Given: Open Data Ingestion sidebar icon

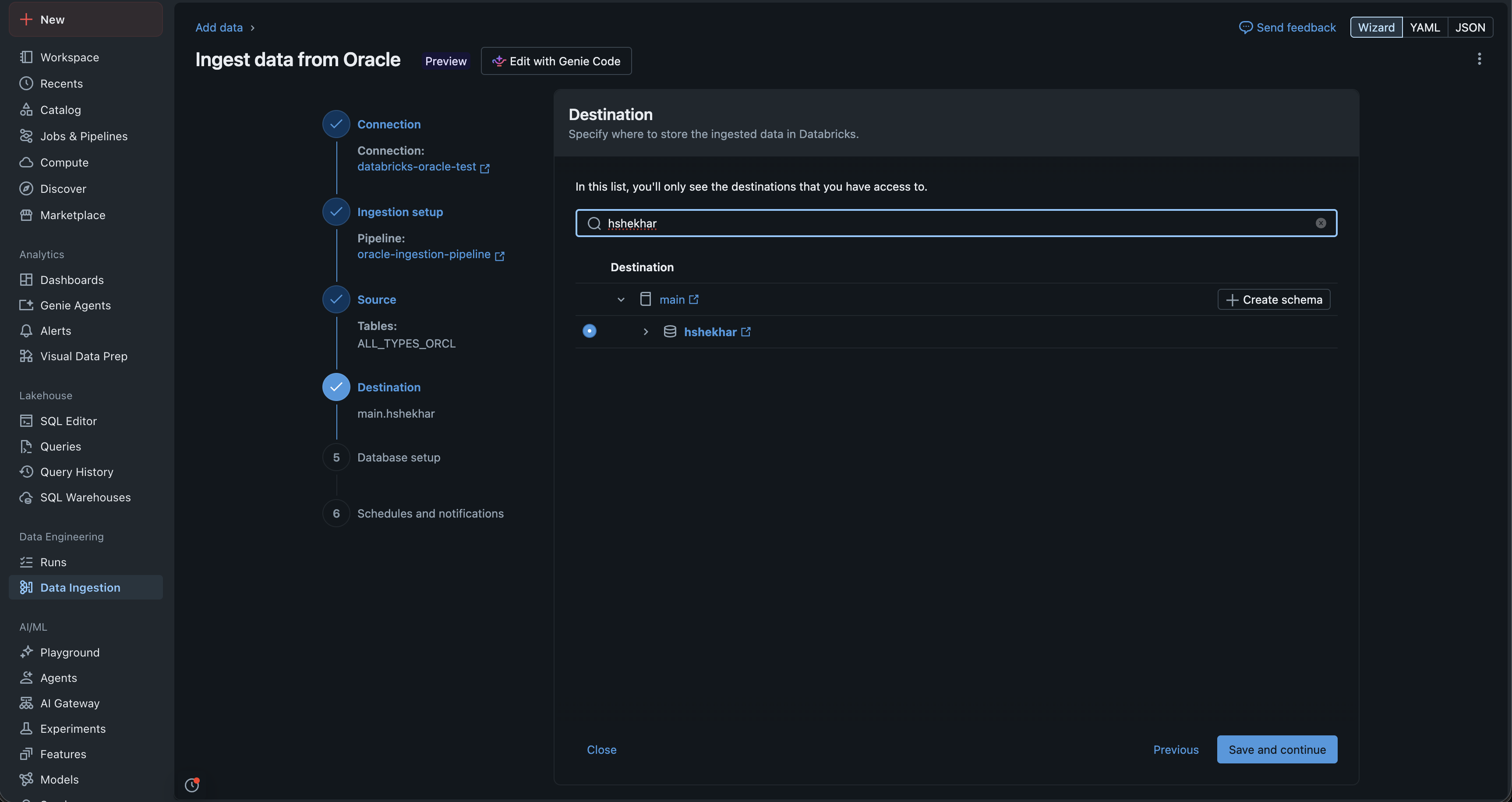Looking at the screenshot, I should [26, 587].
